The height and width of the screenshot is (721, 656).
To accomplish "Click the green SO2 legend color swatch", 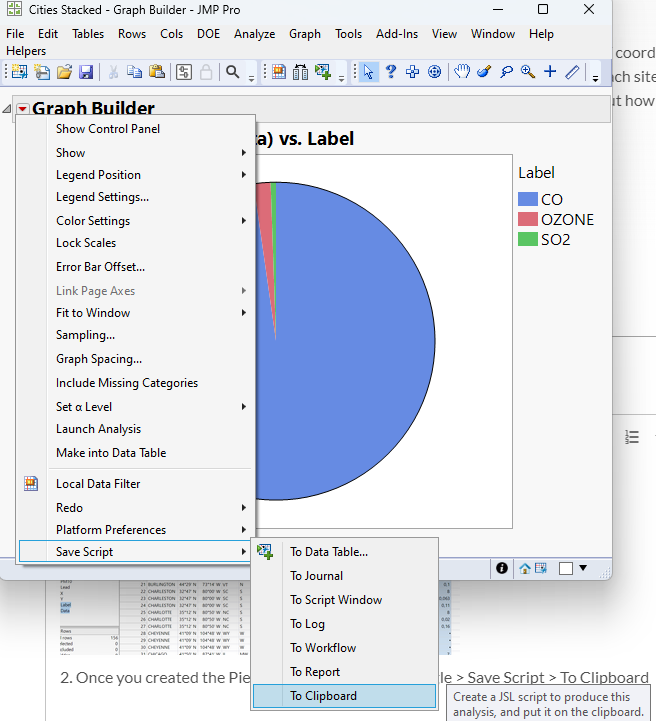I will (x=528, y=239).
